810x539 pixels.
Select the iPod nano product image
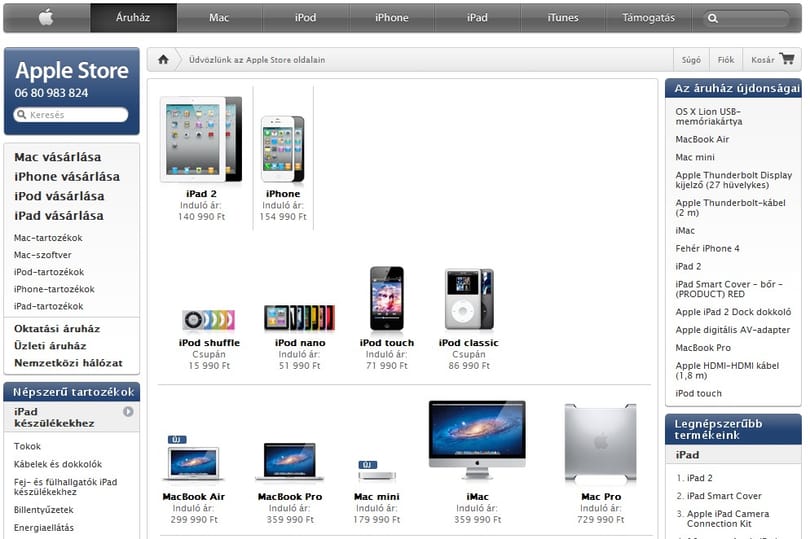300,317
